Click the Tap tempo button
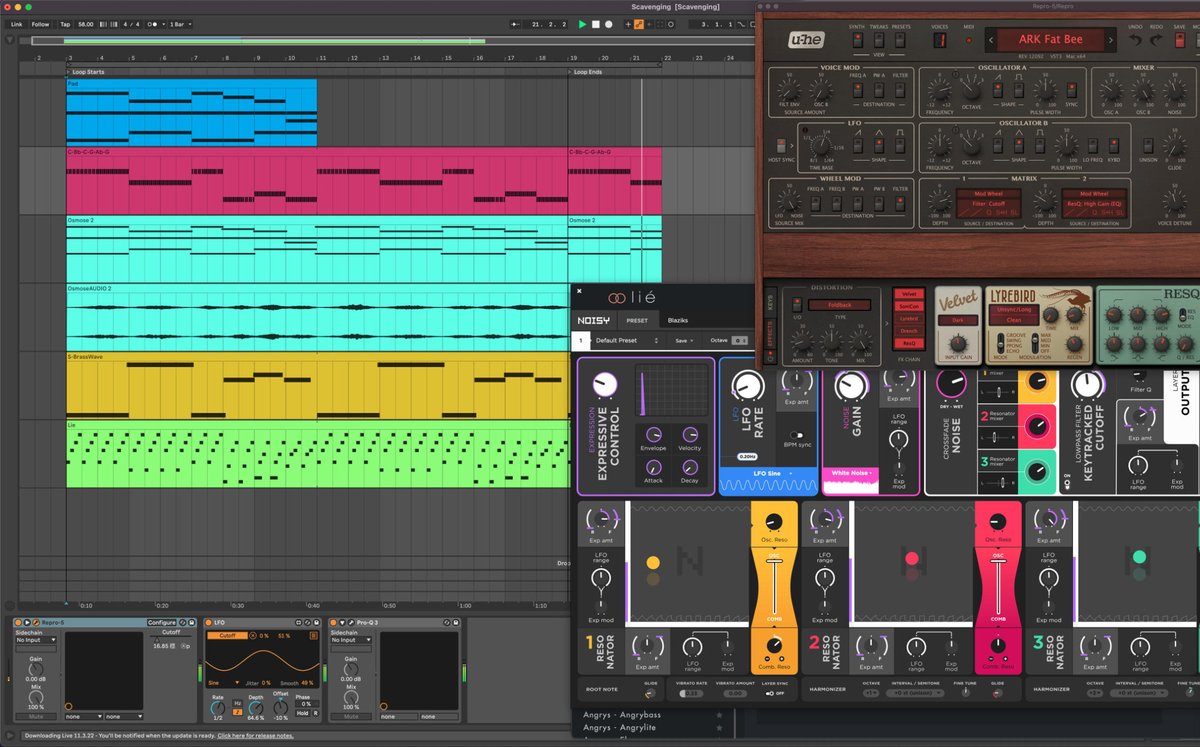1200x747 pixels. pyautogui.click(x=65, y=24)
